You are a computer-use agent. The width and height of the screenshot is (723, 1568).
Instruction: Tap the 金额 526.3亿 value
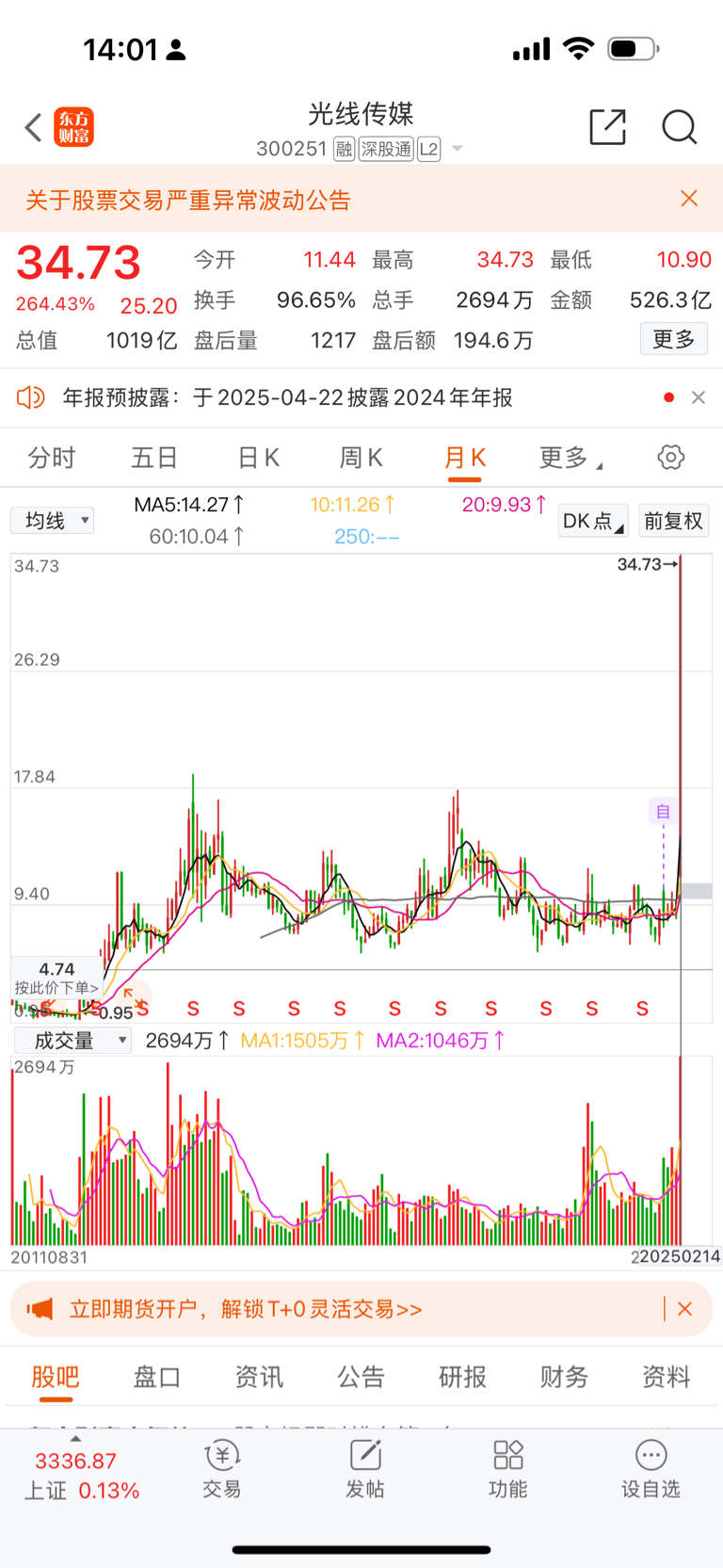tap(670, 300)
